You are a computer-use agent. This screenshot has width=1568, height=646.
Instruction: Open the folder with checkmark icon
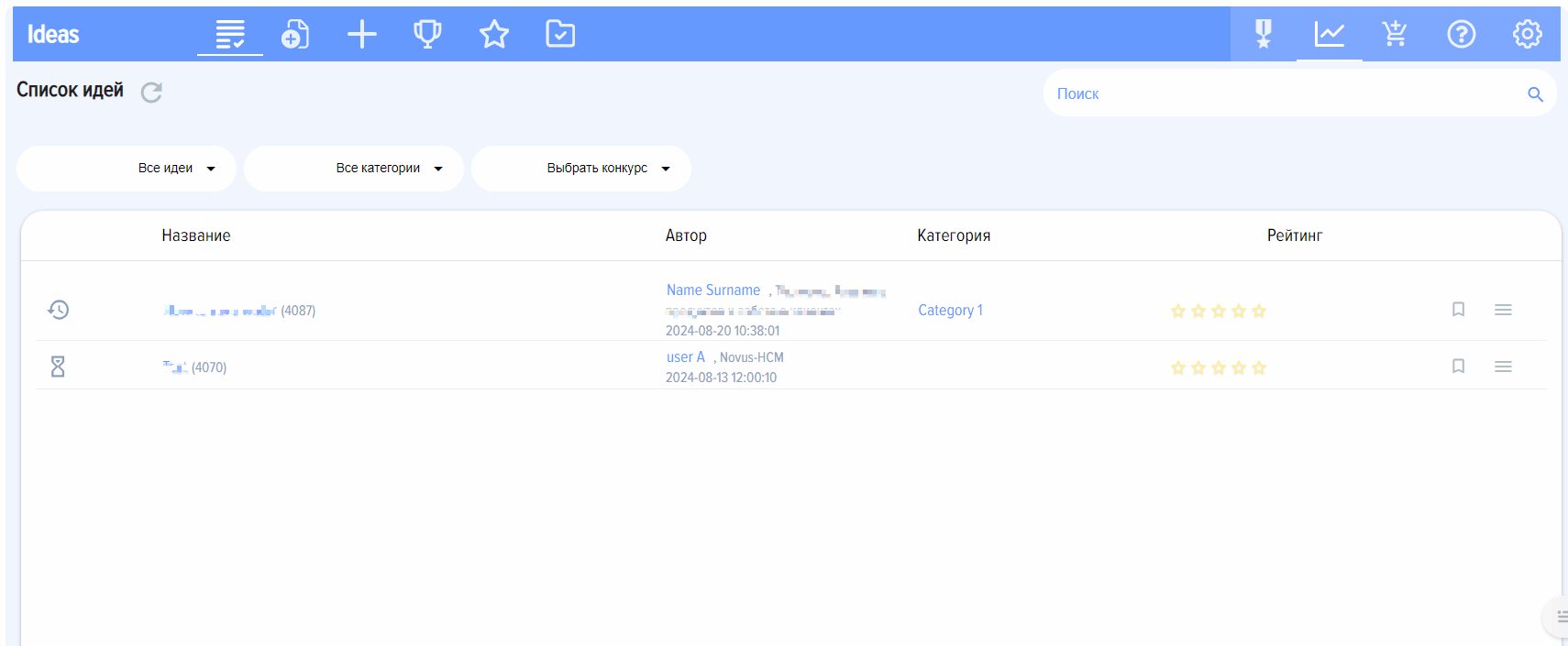[x=560, y=35]
